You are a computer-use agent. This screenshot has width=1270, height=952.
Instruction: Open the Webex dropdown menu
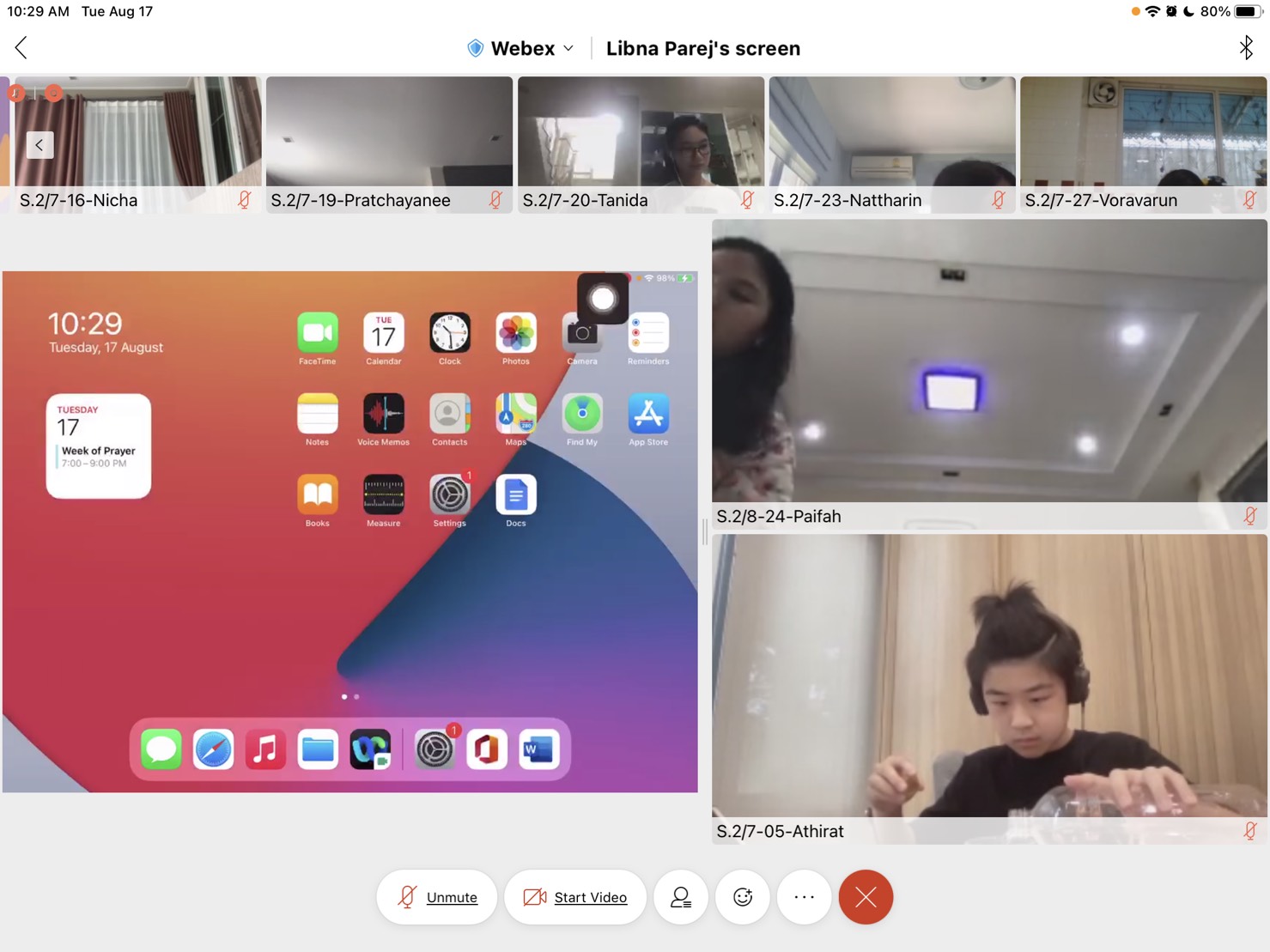click(x=532, y=49)
